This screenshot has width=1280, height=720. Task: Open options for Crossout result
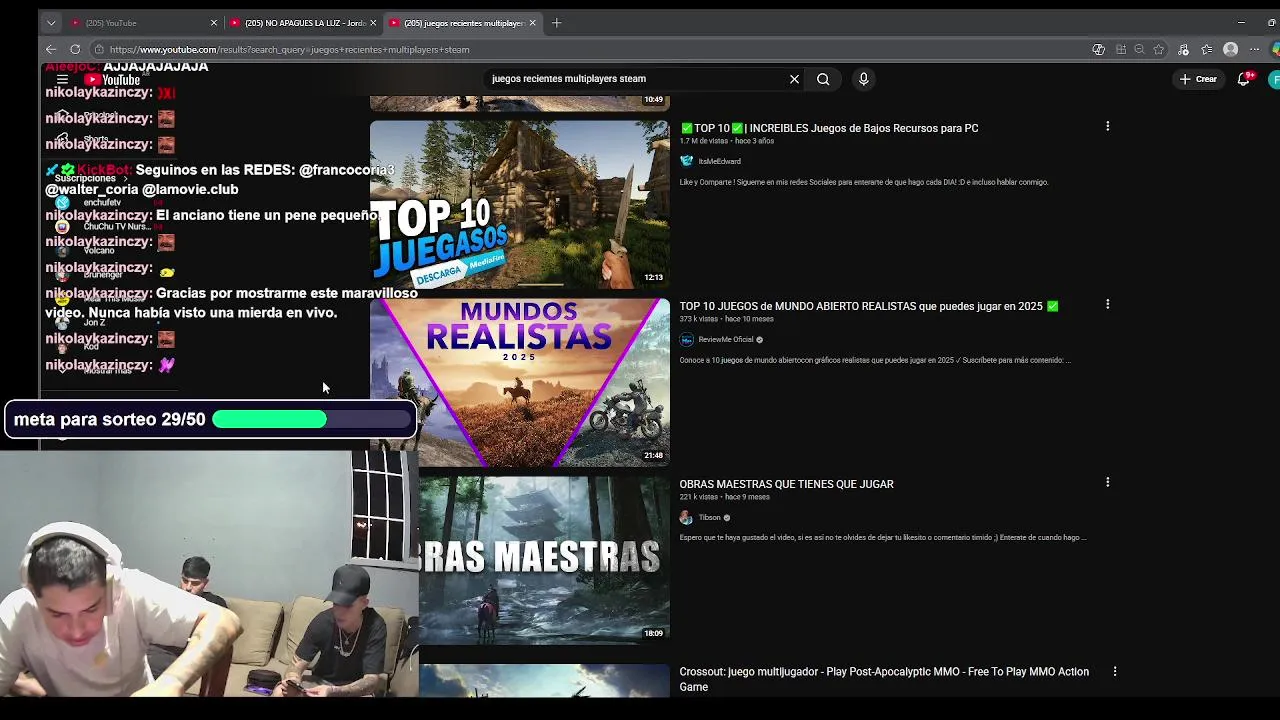click(1114, 672)
